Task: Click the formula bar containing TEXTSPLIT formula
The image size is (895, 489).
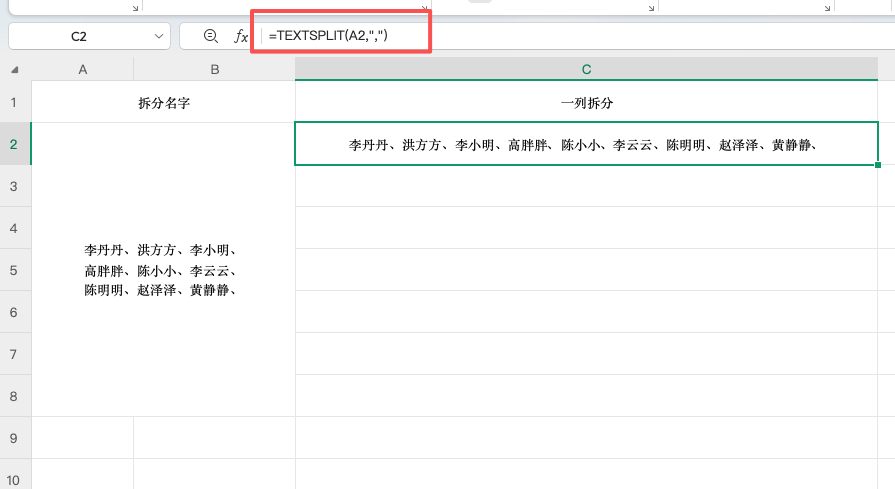Action: coord(576,36)
